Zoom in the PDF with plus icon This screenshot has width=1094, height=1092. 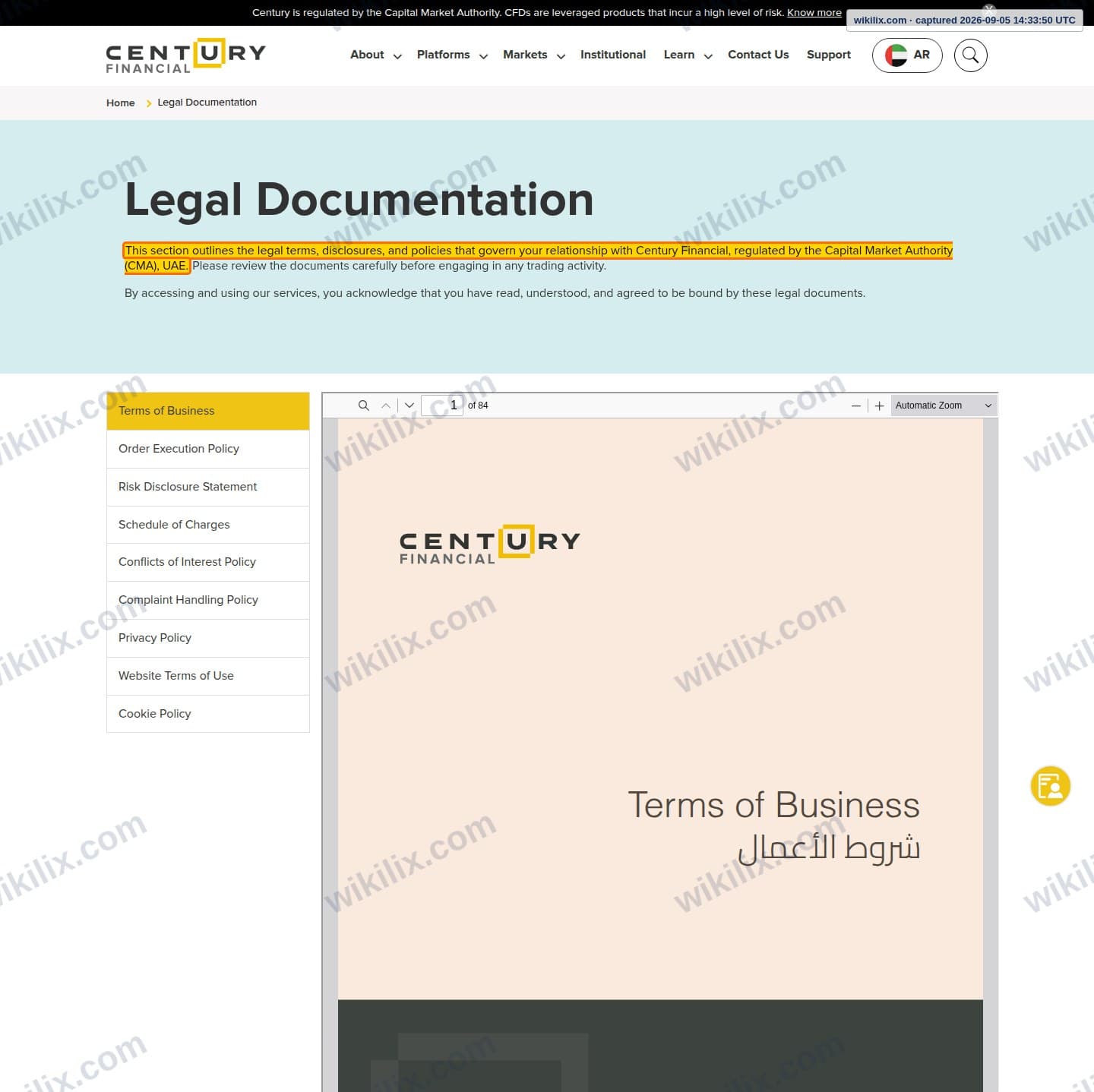(879, 406)
